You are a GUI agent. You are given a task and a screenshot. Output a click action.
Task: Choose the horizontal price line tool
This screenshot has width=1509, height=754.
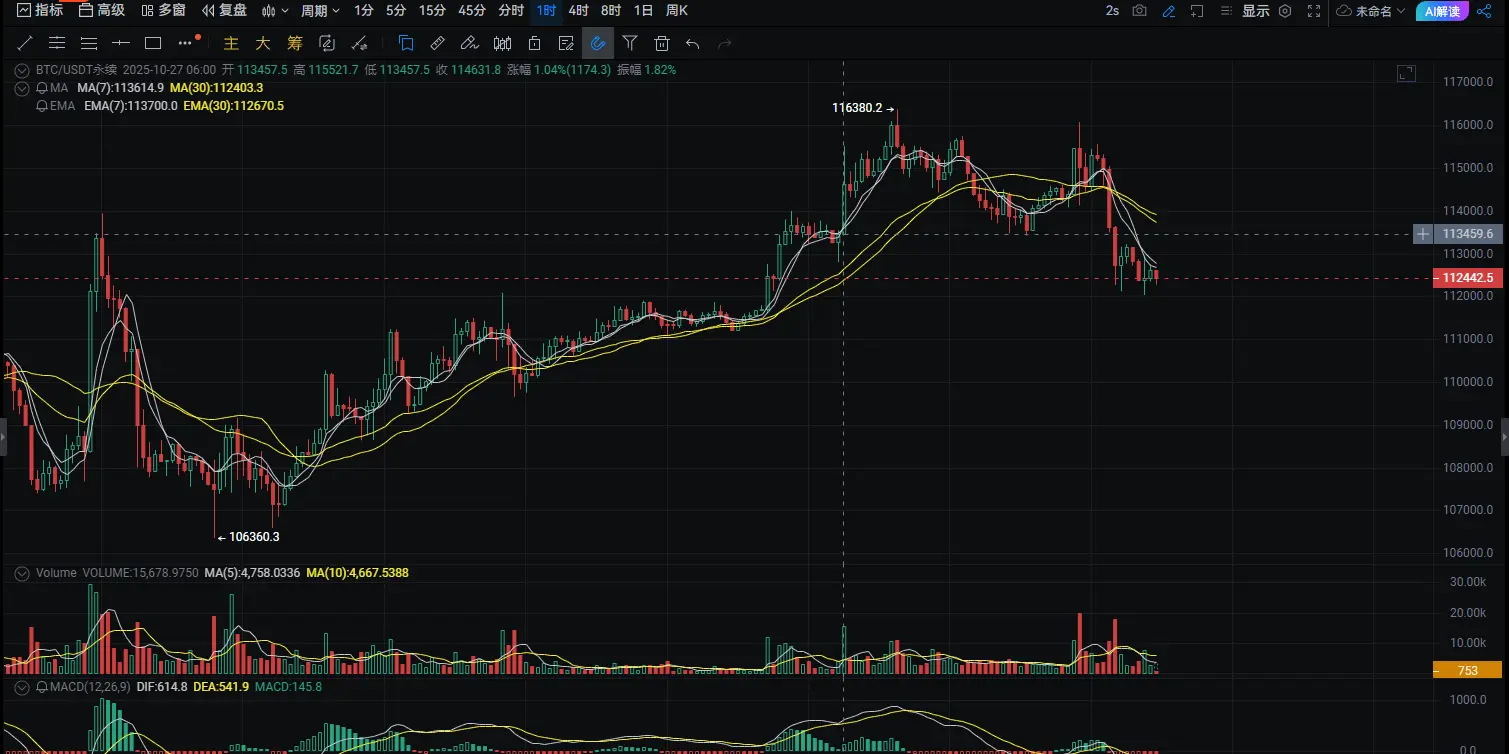(x=121, y=43)
